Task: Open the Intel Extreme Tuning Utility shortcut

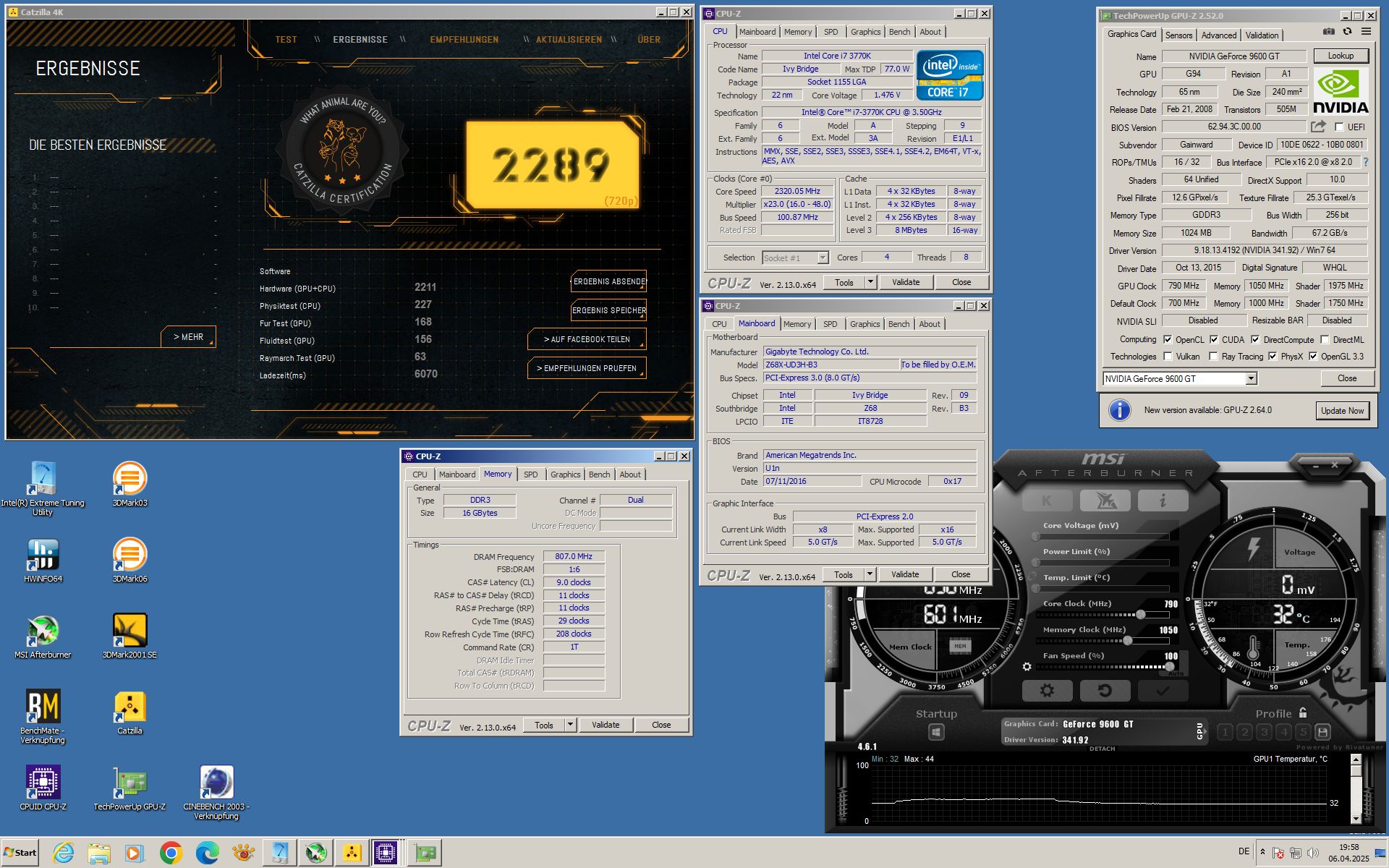Action: point(43,488)
